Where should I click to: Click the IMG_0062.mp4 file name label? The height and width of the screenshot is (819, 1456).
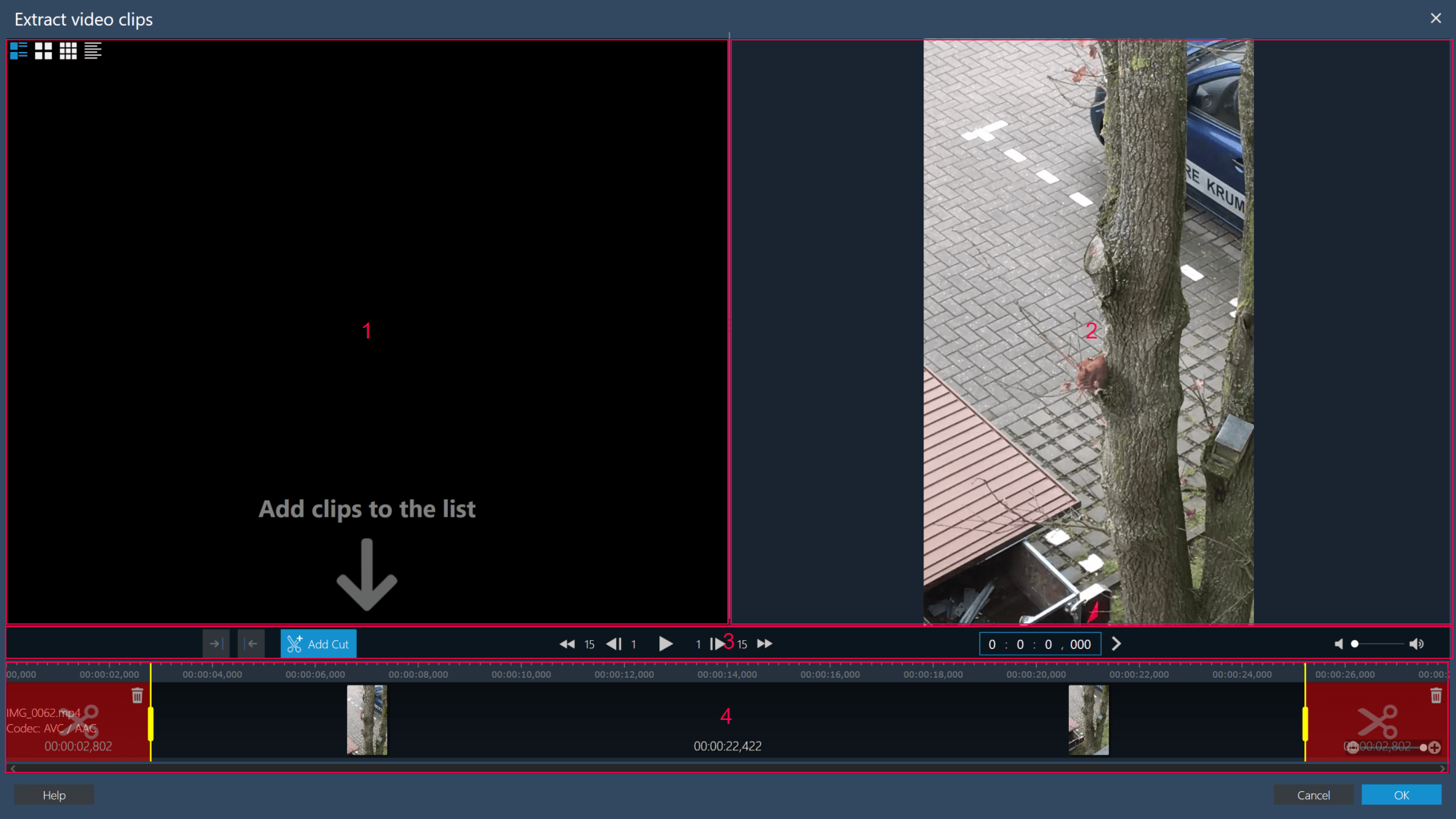44,713
